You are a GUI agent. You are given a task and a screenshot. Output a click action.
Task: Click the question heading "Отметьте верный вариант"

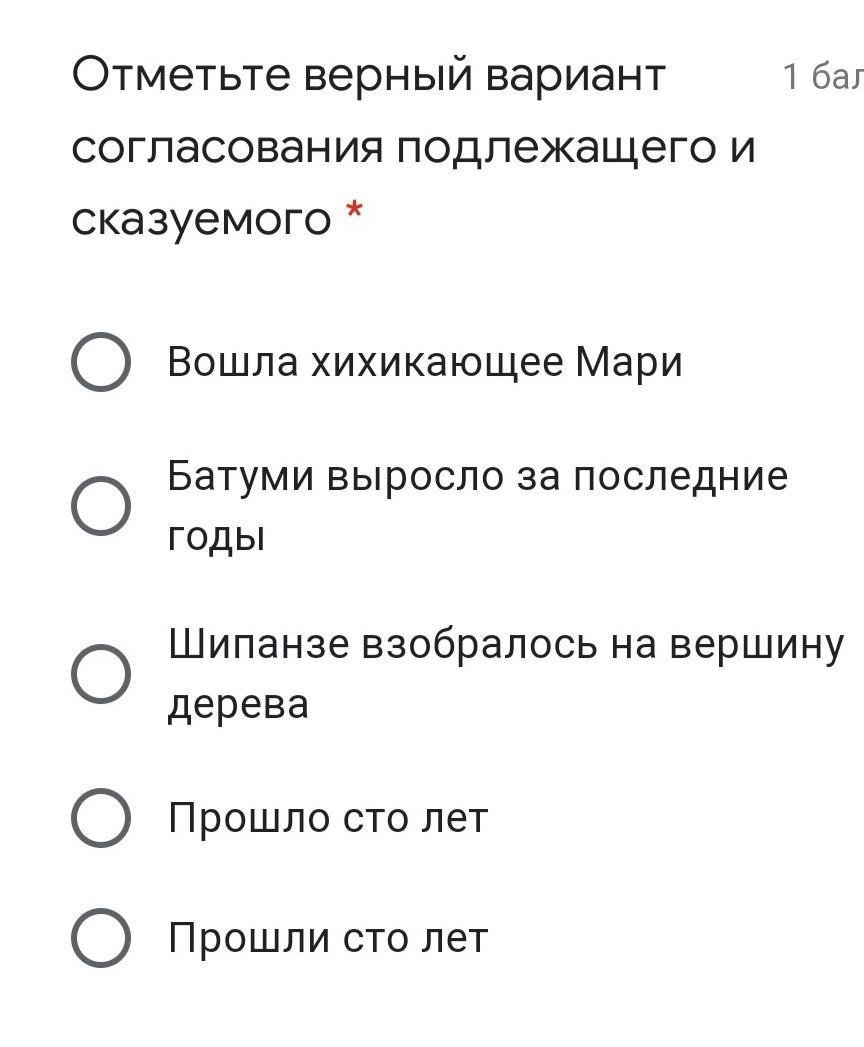[368, 75]
